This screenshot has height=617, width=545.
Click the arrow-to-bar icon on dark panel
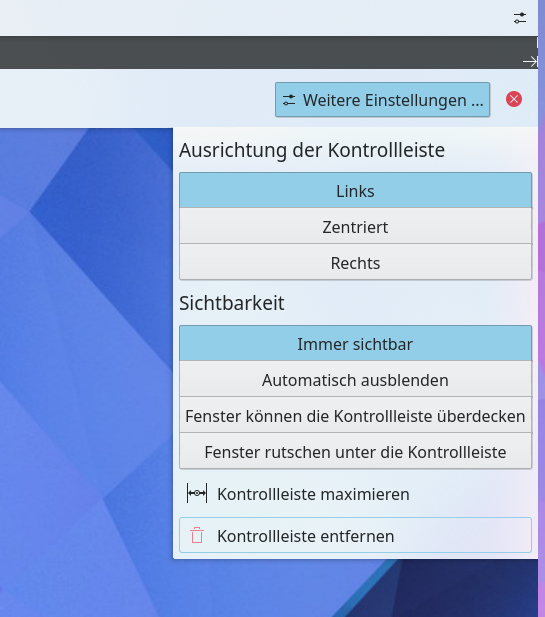click(x=530, y=62)
